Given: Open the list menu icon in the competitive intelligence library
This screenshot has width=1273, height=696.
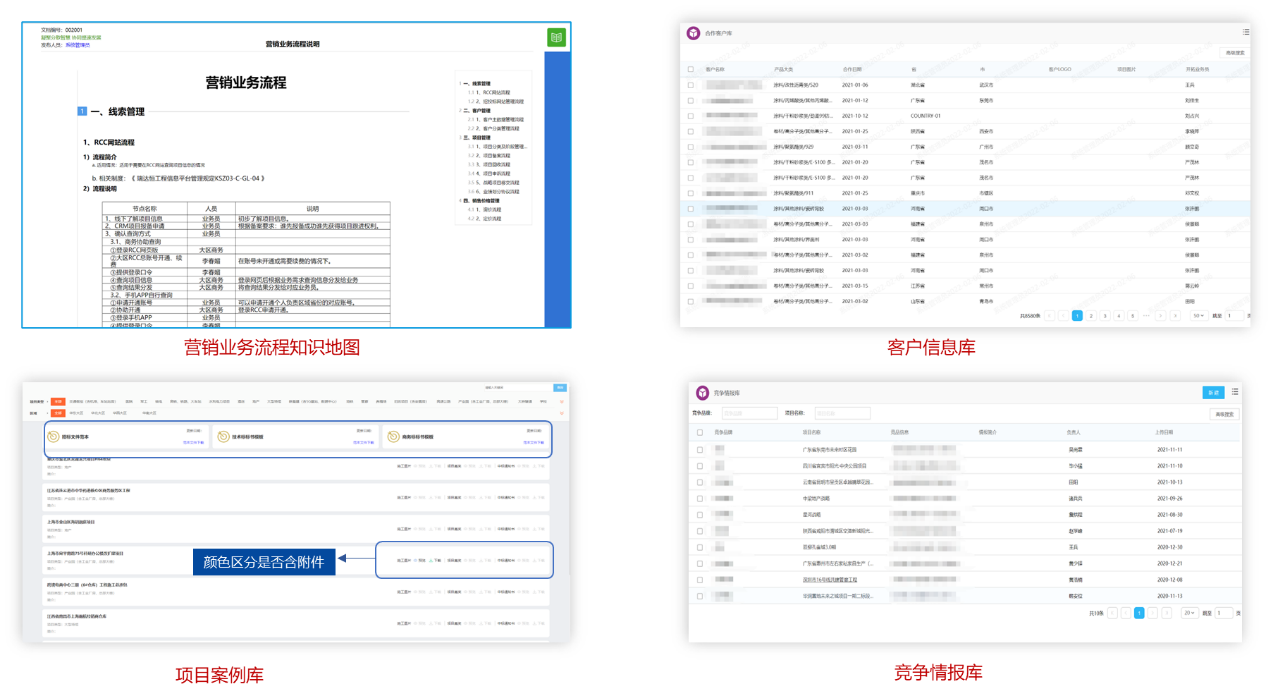Looking at the screenshot, I should pos(1235,392).
